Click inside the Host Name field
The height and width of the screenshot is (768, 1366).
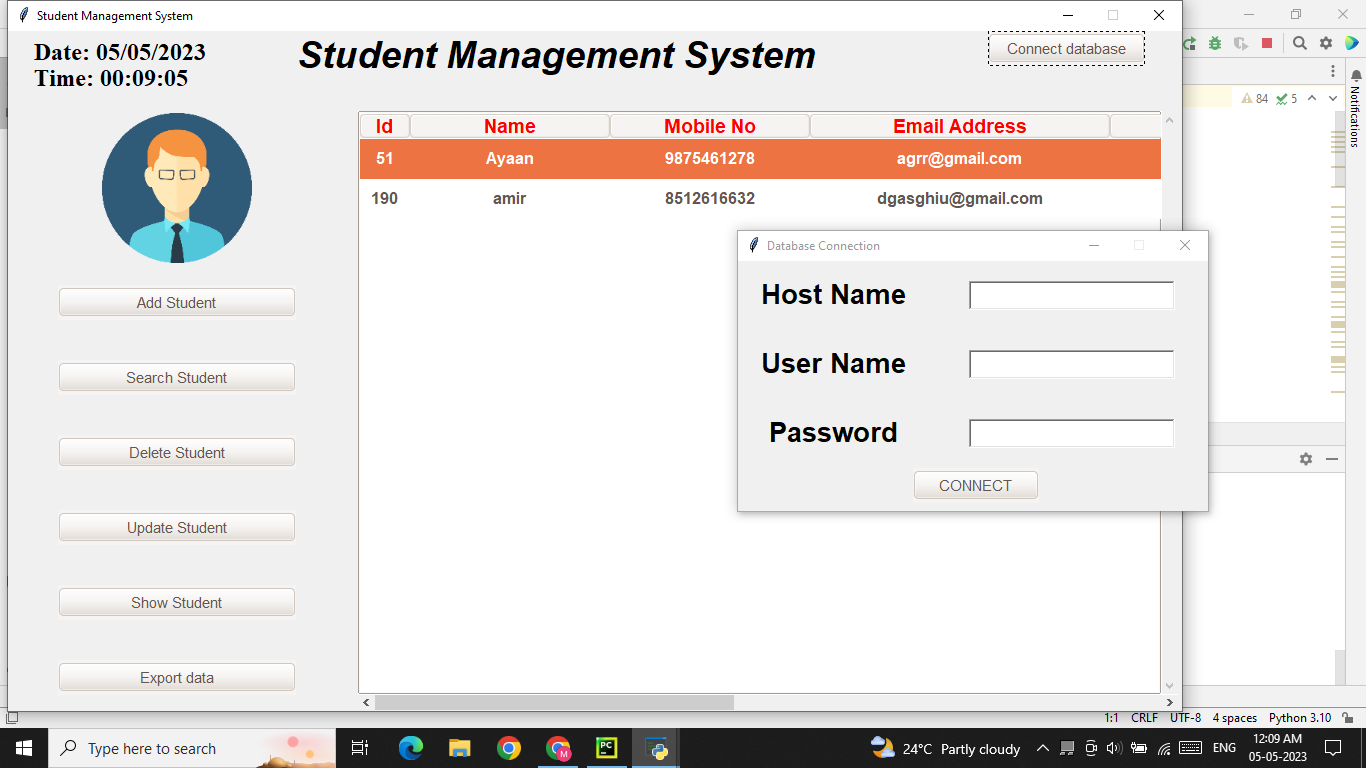point(1070,295)
